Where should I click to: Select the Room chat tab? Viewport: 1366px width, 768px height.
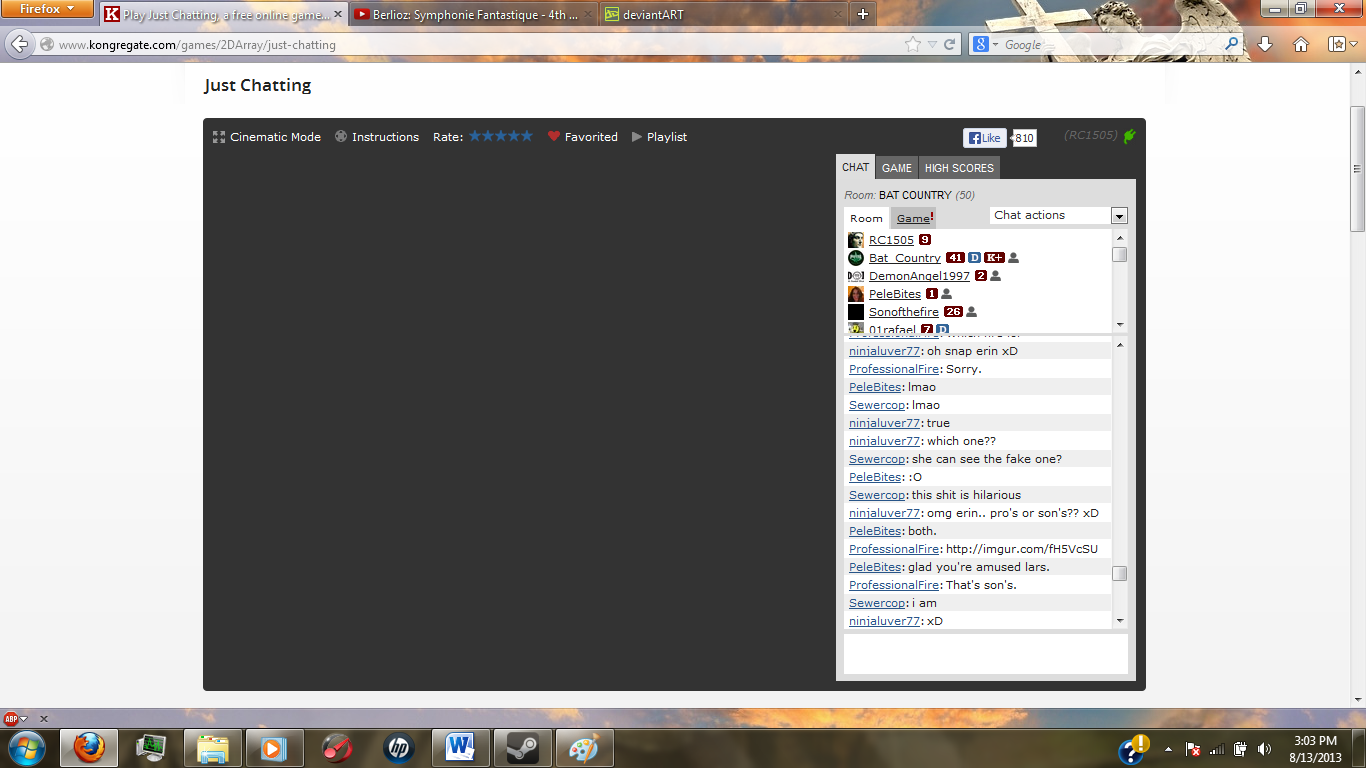tap(866, 218)
